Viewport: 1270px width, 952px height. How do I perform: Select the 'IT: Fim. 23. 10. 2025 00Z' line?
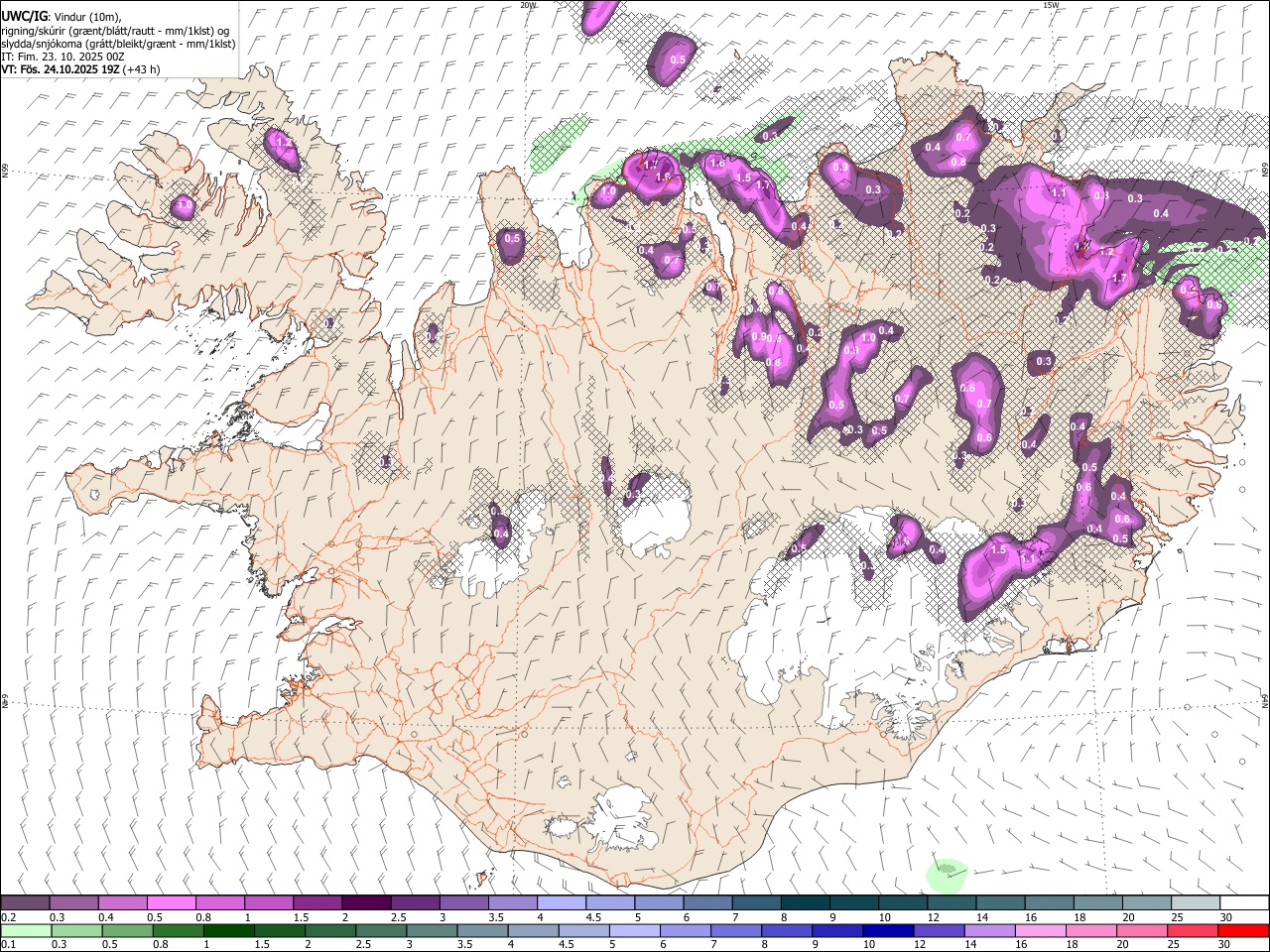[63, 57]
